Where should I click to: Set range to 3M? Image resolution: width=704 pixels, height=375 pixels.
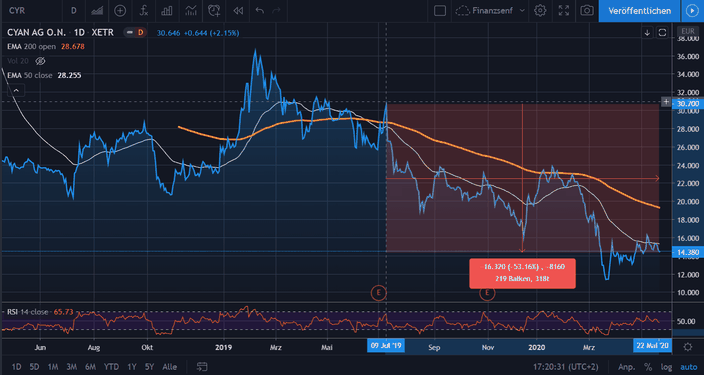pos(71,367)
